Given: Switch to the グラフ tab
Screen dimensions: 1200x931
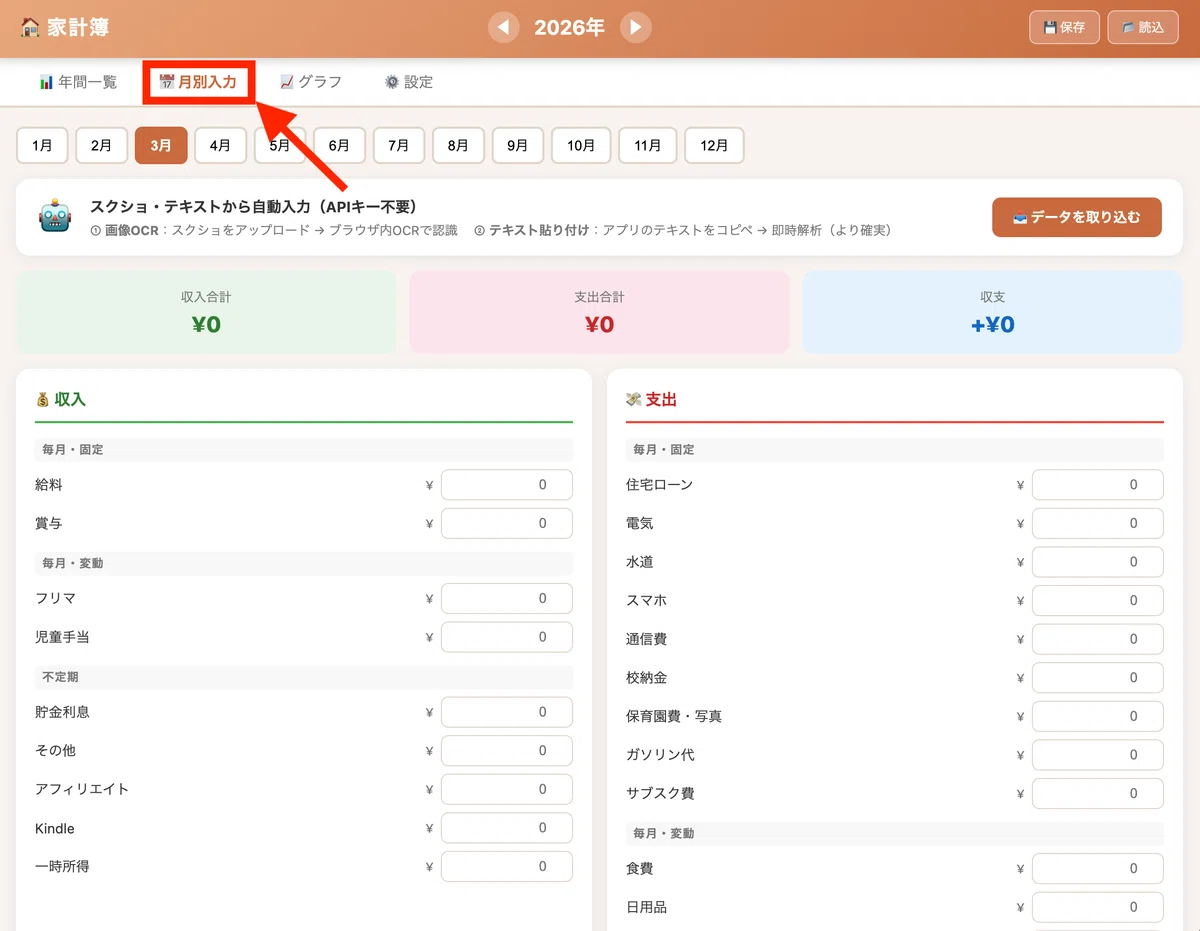Looking at the screenshot, I should (311, 82).
